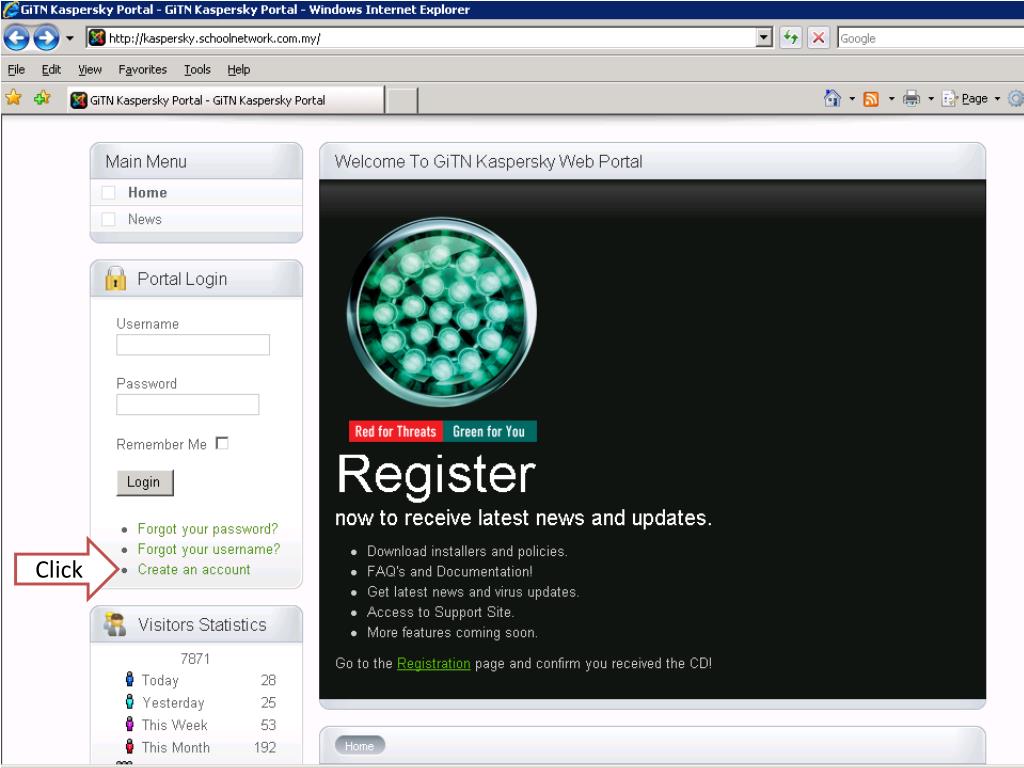The height and width of the screenshot is (768, 1024).
Task: Expand the Page menu dropdown arrow
Action: [x=997, y=99]
